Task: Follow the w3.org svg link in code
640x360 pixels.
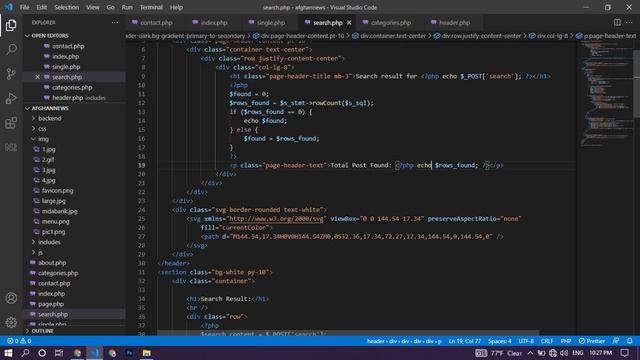Action: [276, 219]
